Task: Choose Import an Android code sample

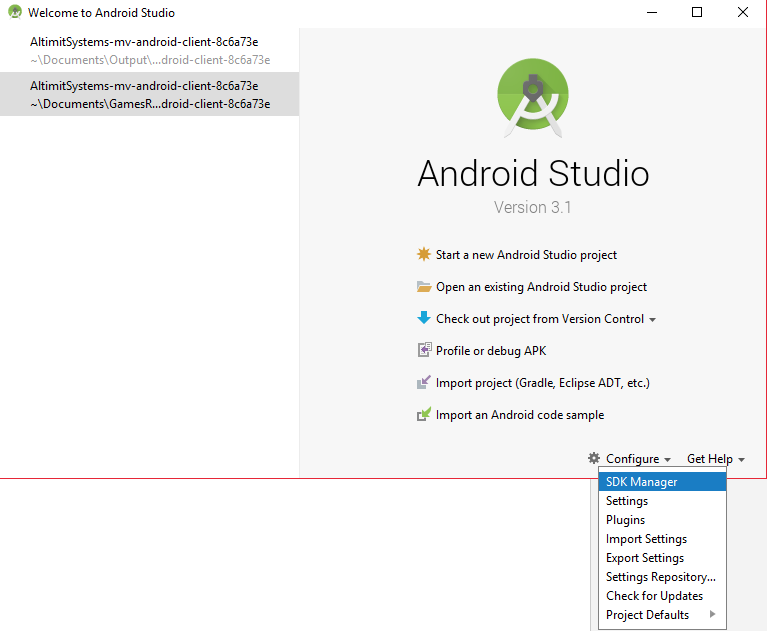Action: (519, 415)
